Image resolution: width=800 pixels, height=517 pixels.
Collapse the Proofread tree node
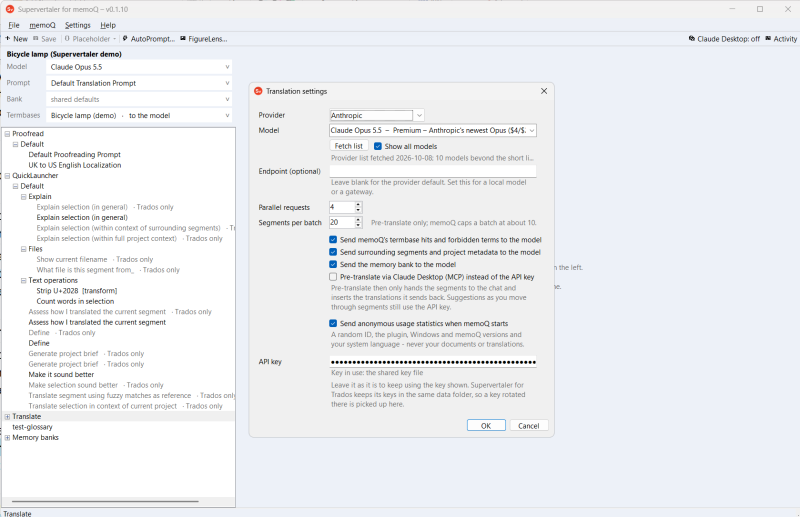8,134
